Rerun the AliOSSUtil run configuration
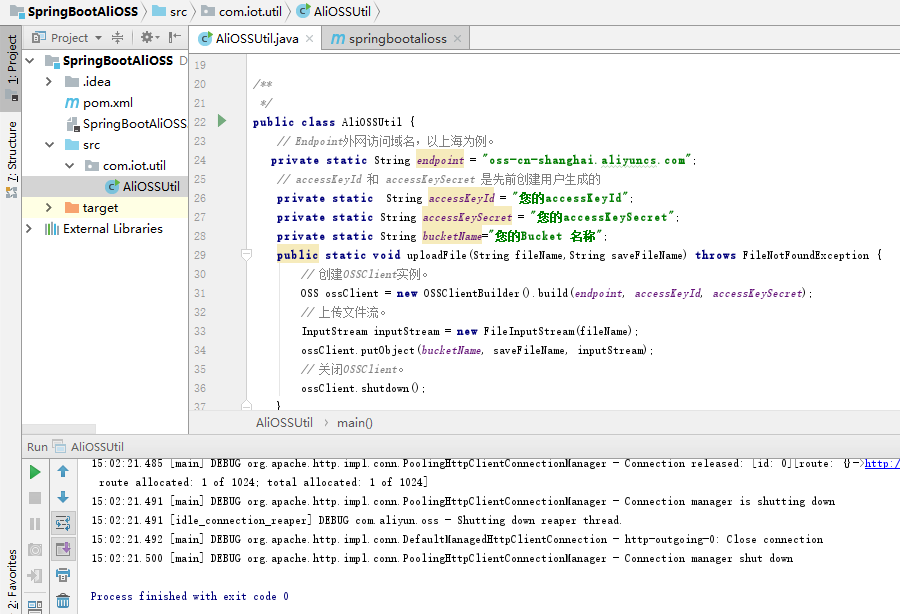Screen dimensions: 900x614 (34, 471)
